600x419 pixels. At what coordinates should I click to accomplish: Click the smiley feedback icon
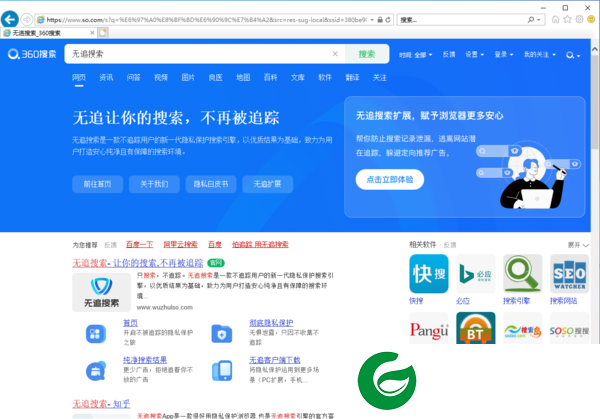click(x=592, y=19)
